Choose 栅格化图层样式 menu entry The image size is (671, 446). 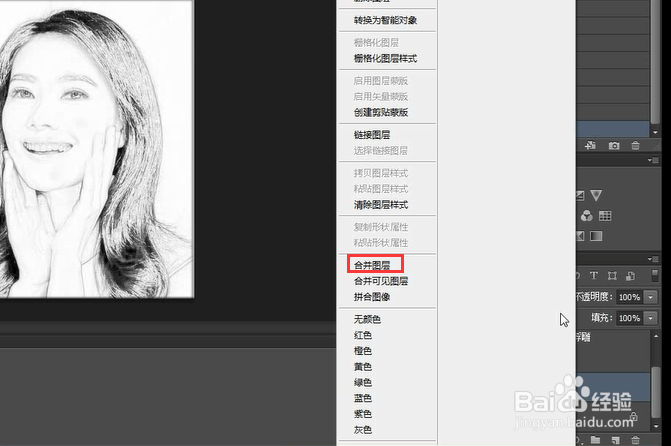387,58
